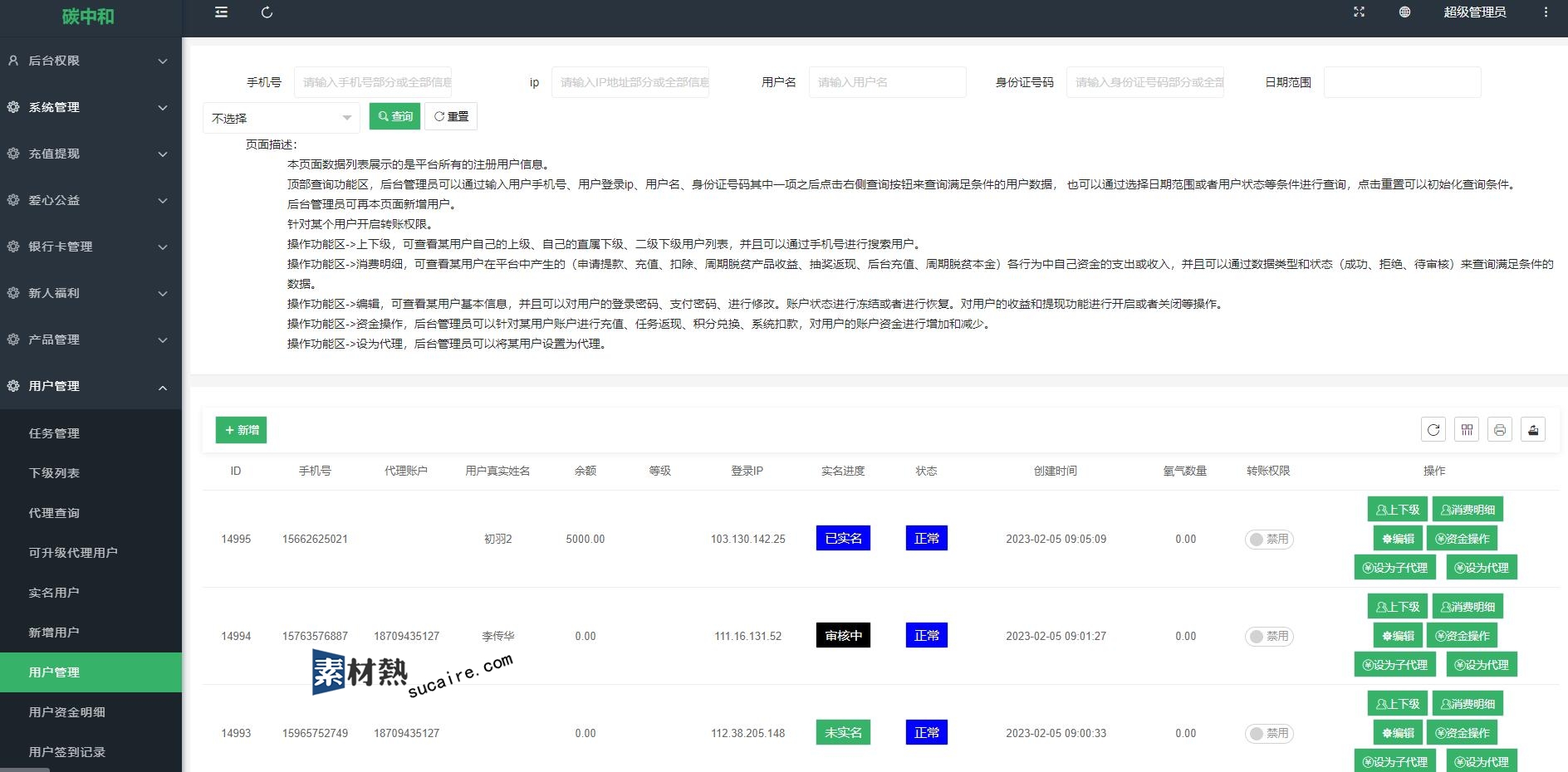Click 设为子代理 for user 14995
1568x772 pixels.
[x=1394, y=568]
